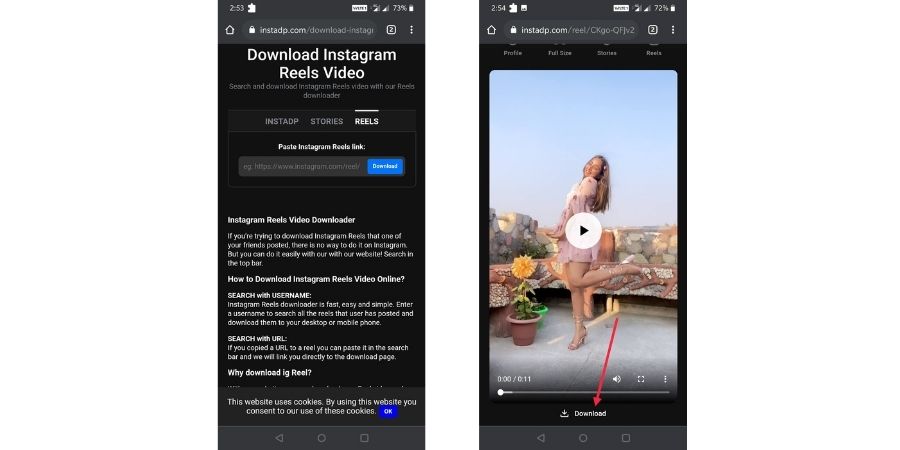The image size is (900, 450).
Task: Enter fullscreen on the reel video
Action: [641, 379]
